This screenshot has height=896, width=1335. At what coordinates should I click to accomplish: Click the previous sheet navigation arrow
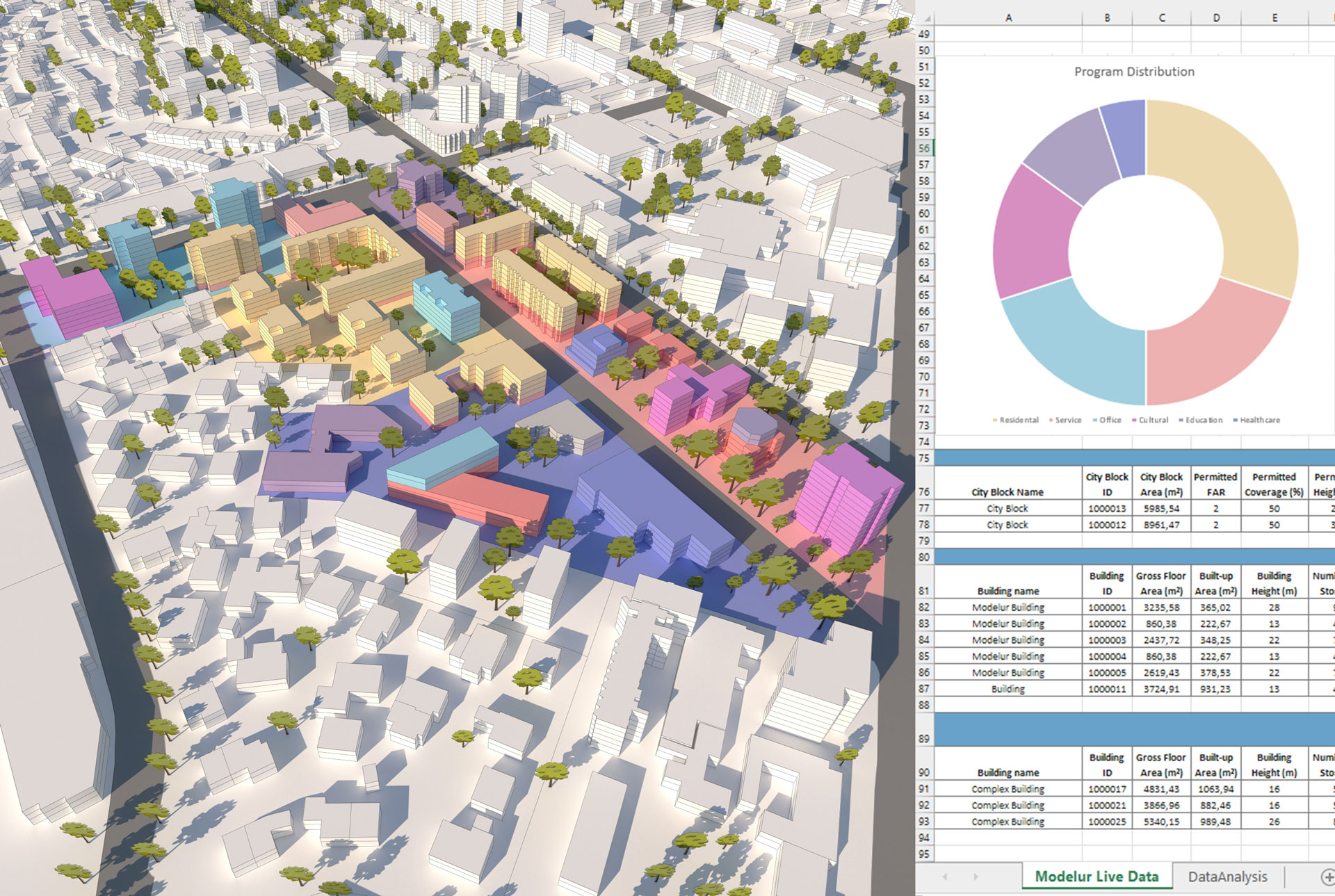tap(944, 877)
